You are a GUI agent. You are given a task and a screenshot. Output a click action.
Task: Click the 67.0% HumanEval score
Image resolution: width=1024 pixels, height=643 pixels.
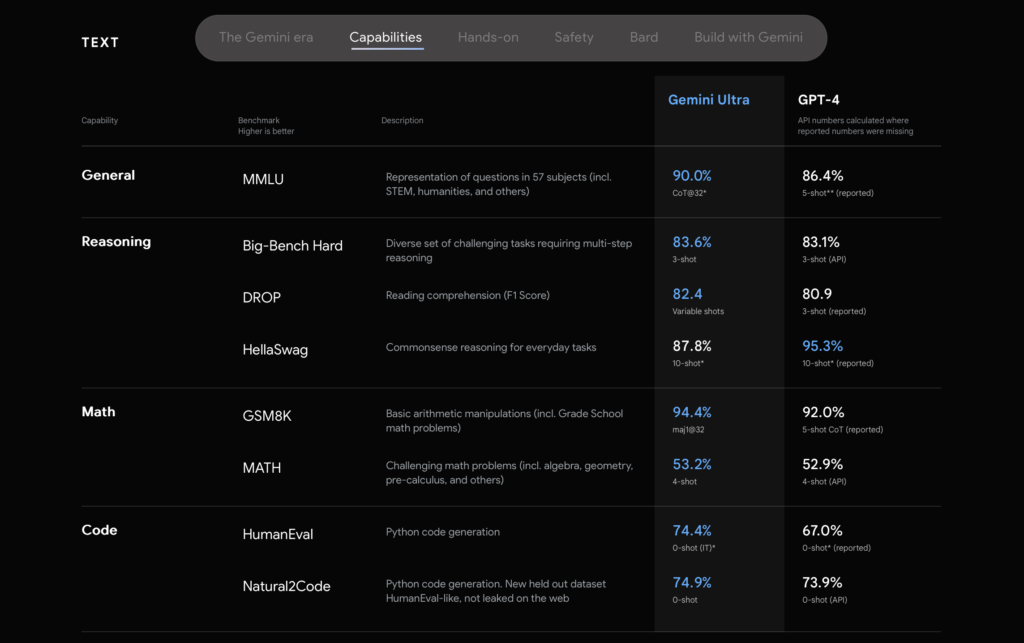pos(822,531)
